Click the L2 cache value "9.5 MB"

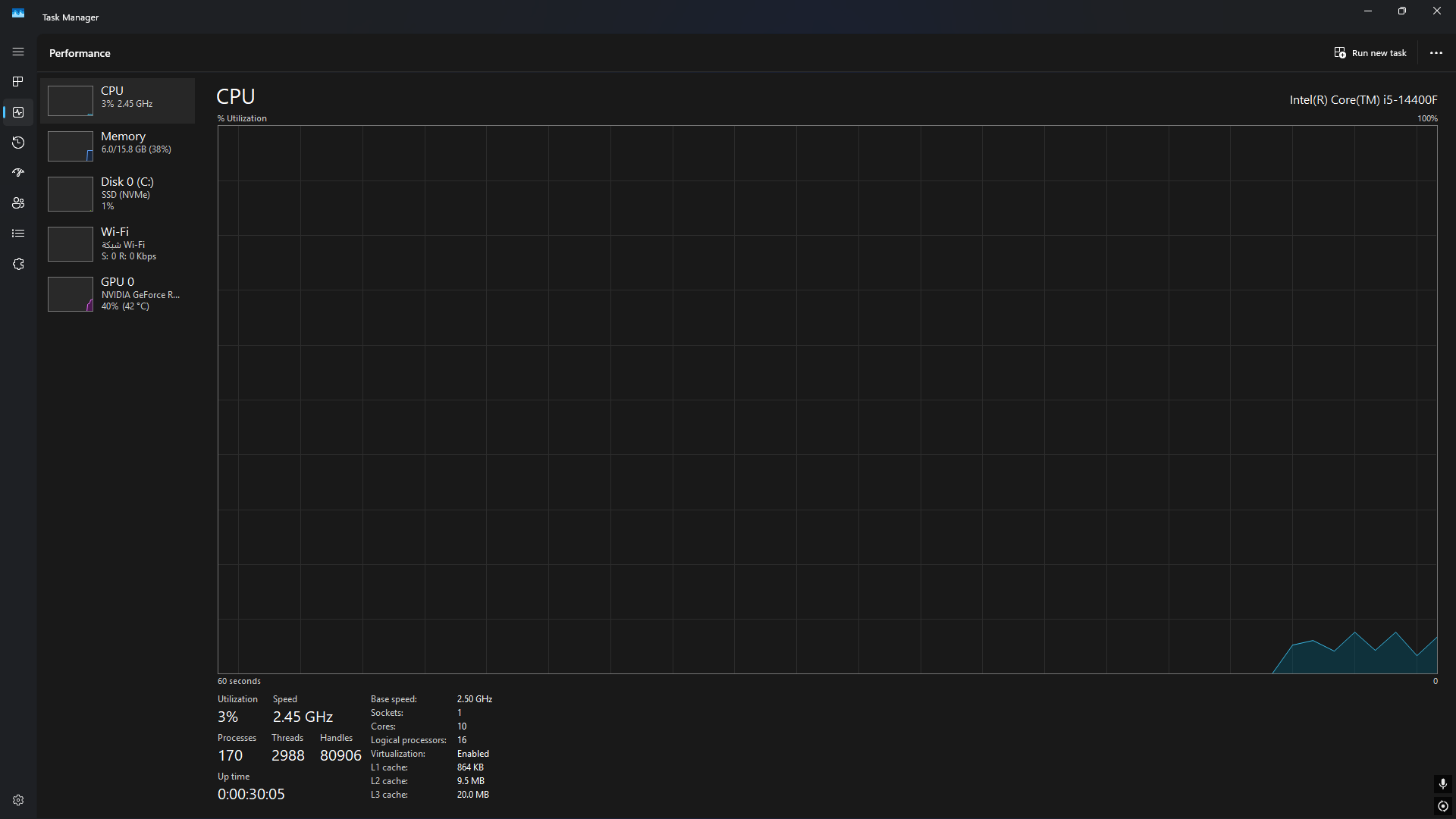click(471, 781)
